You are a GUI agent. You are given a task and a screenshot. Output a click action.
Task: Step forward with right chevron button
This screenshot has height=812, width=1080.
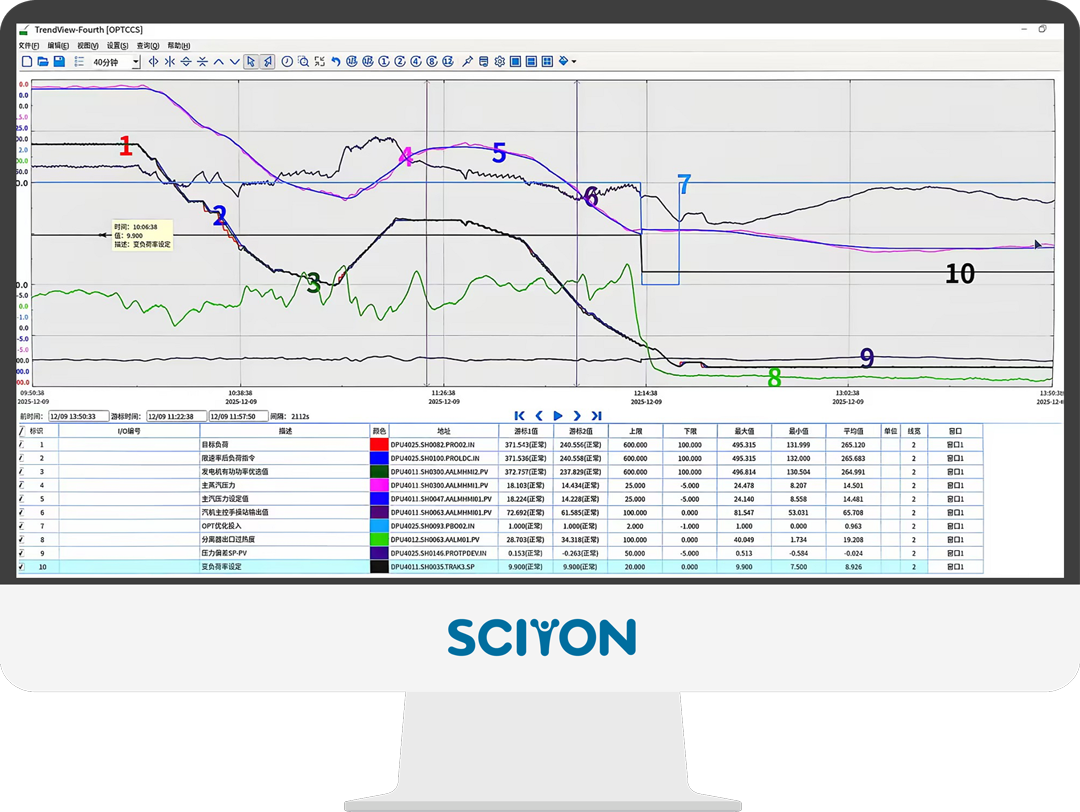point(577,416)
